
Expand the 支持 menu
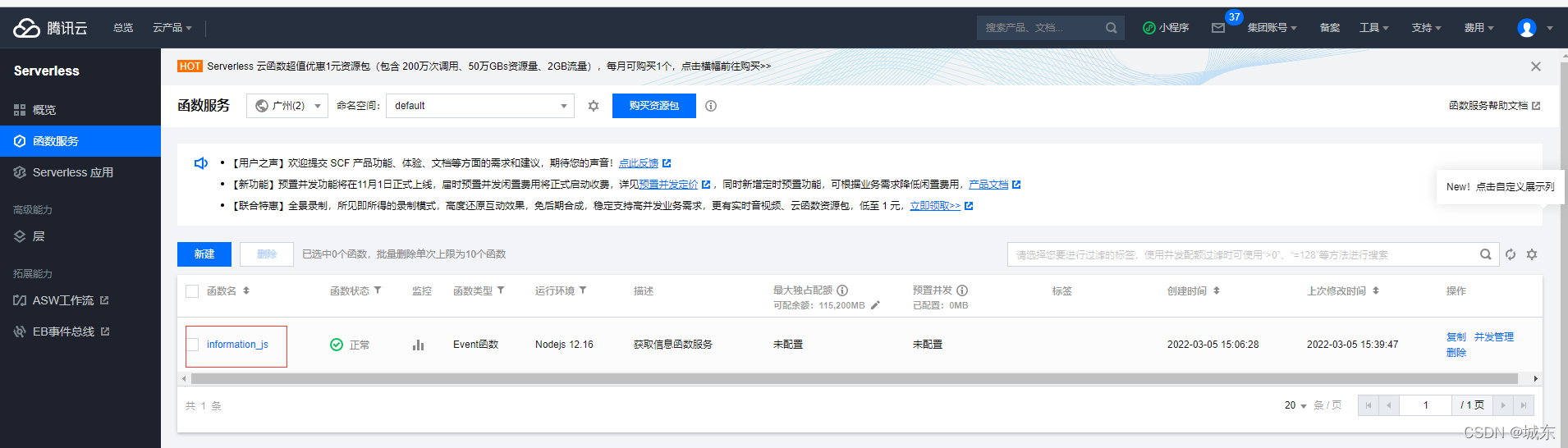1427,28
